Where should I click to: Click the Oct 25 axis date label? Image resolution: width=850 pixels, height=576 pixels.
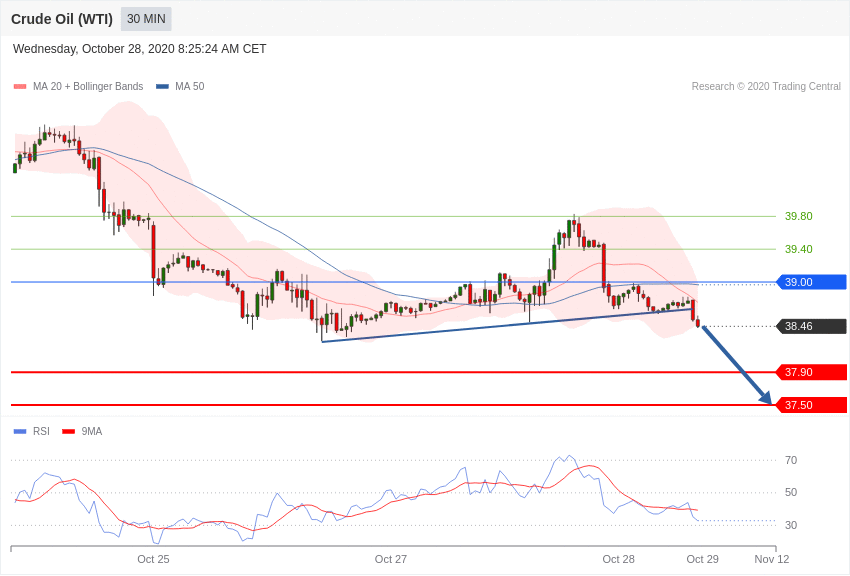click(153, 559)
